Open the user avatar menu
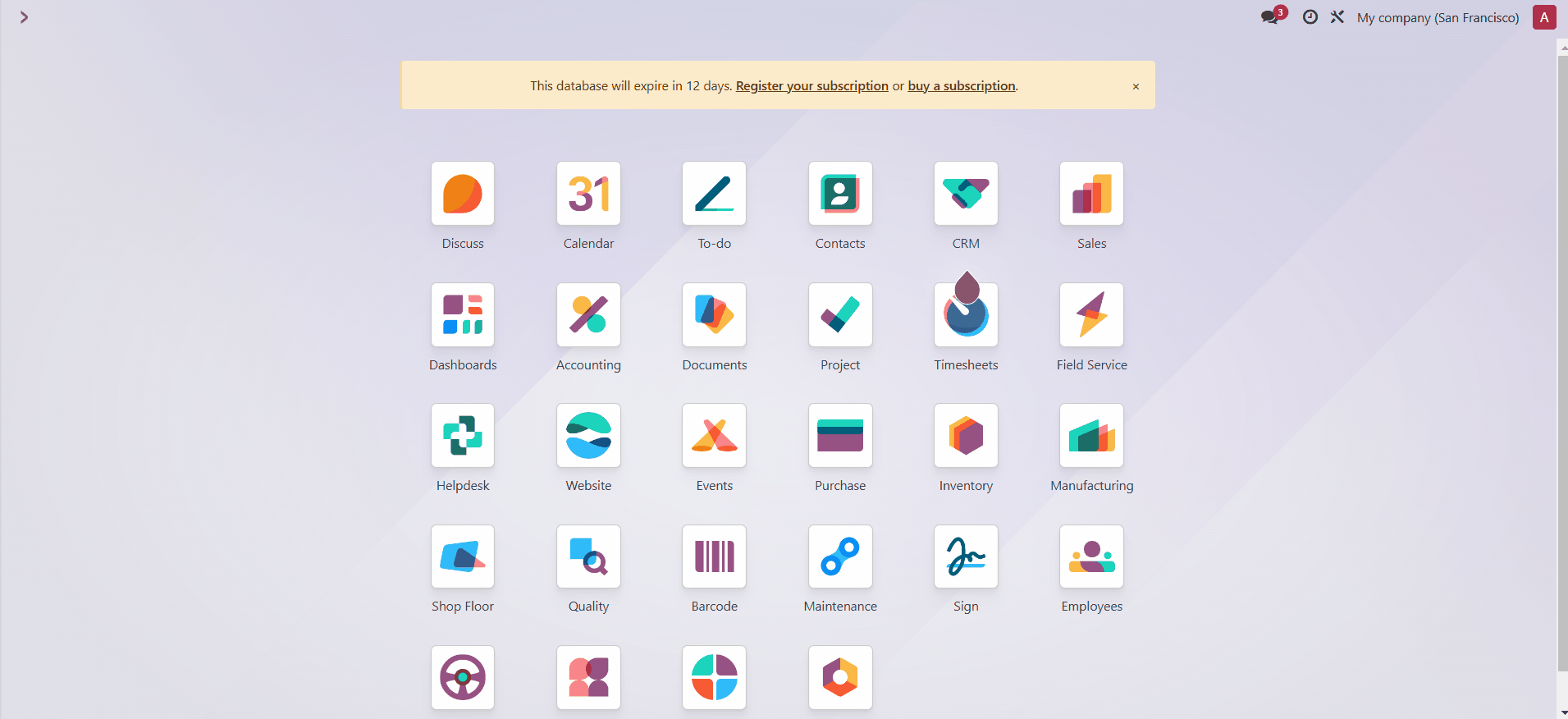 pyautogui.click(x=1544, y=17)
